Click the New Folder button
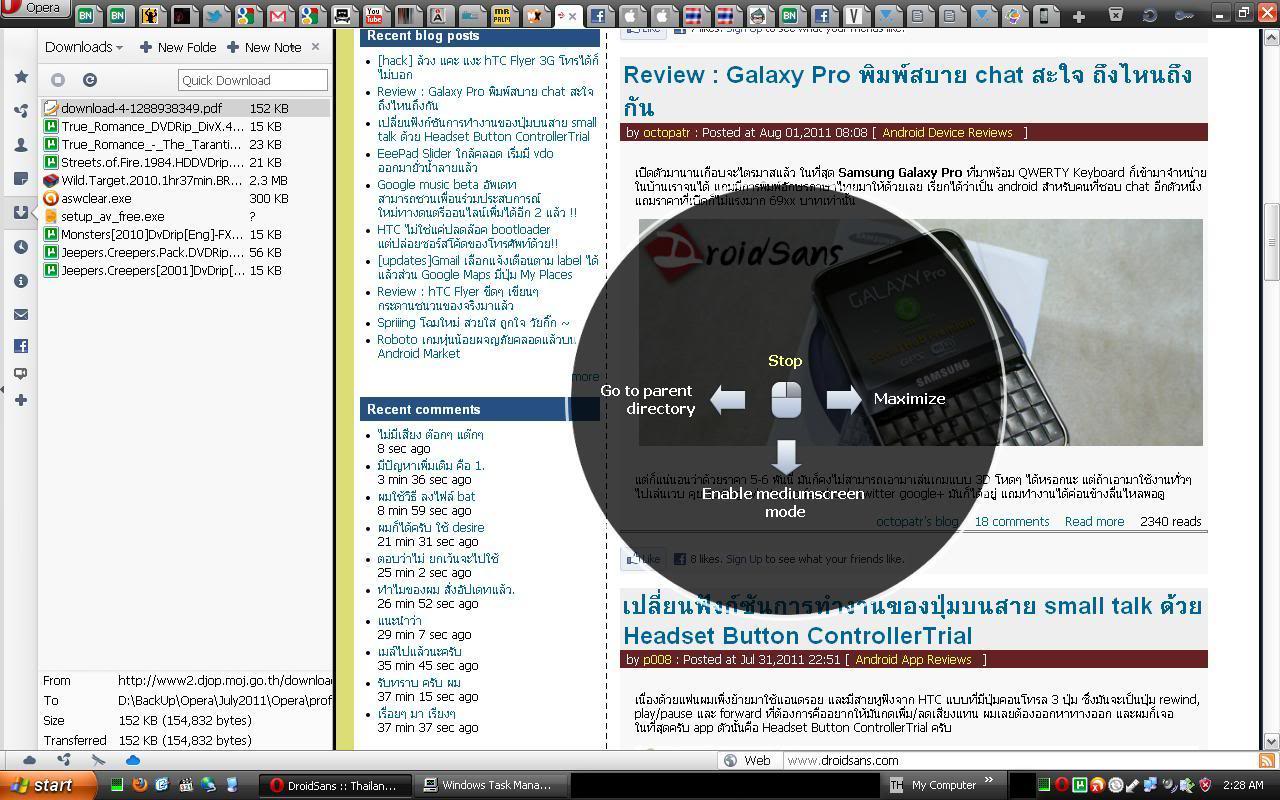The height and width of the screenshot is (800, 1280). coord(178,47)
